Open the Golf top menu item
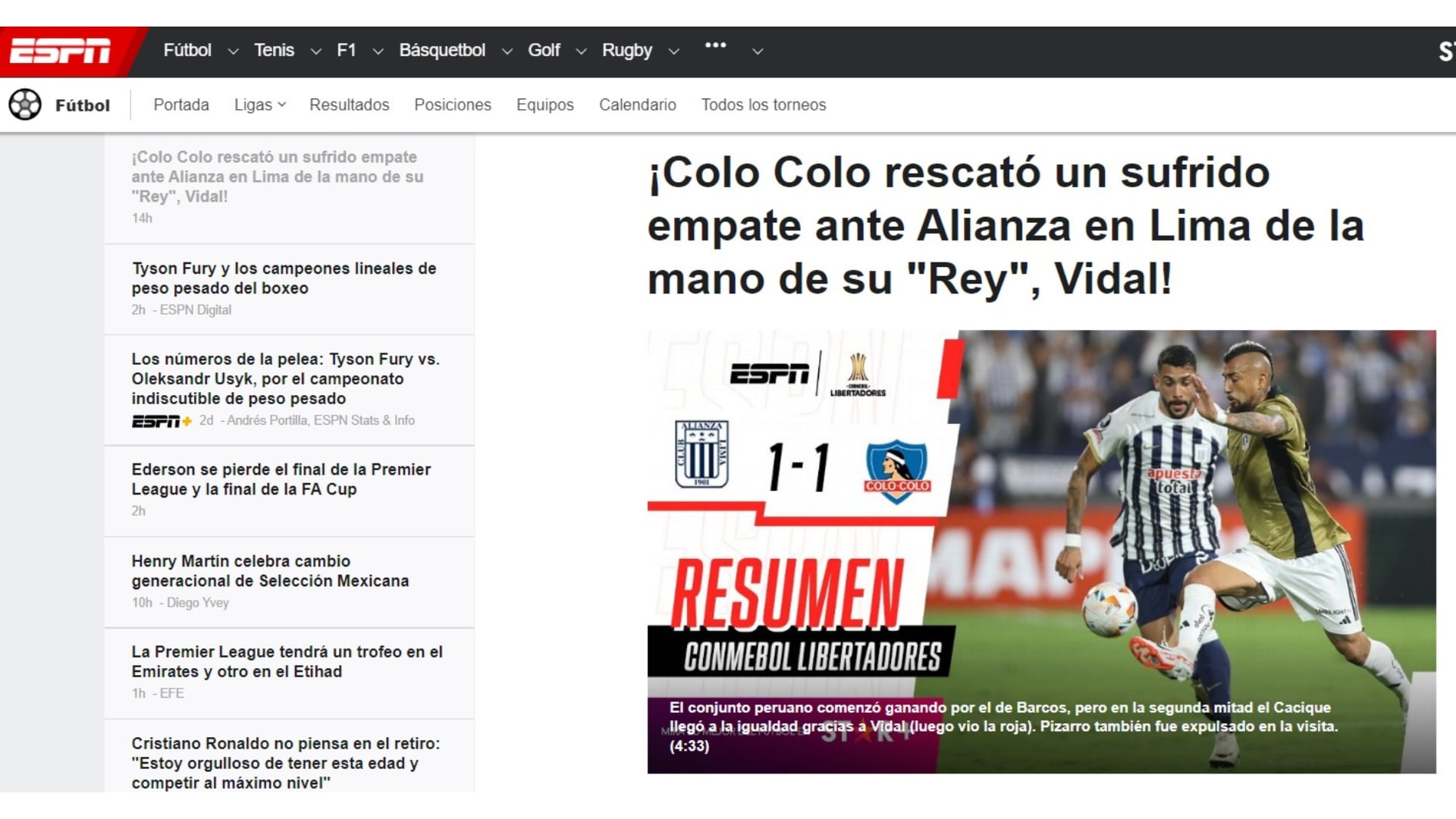Screen dimensions: 1456x819 [544, 50]
